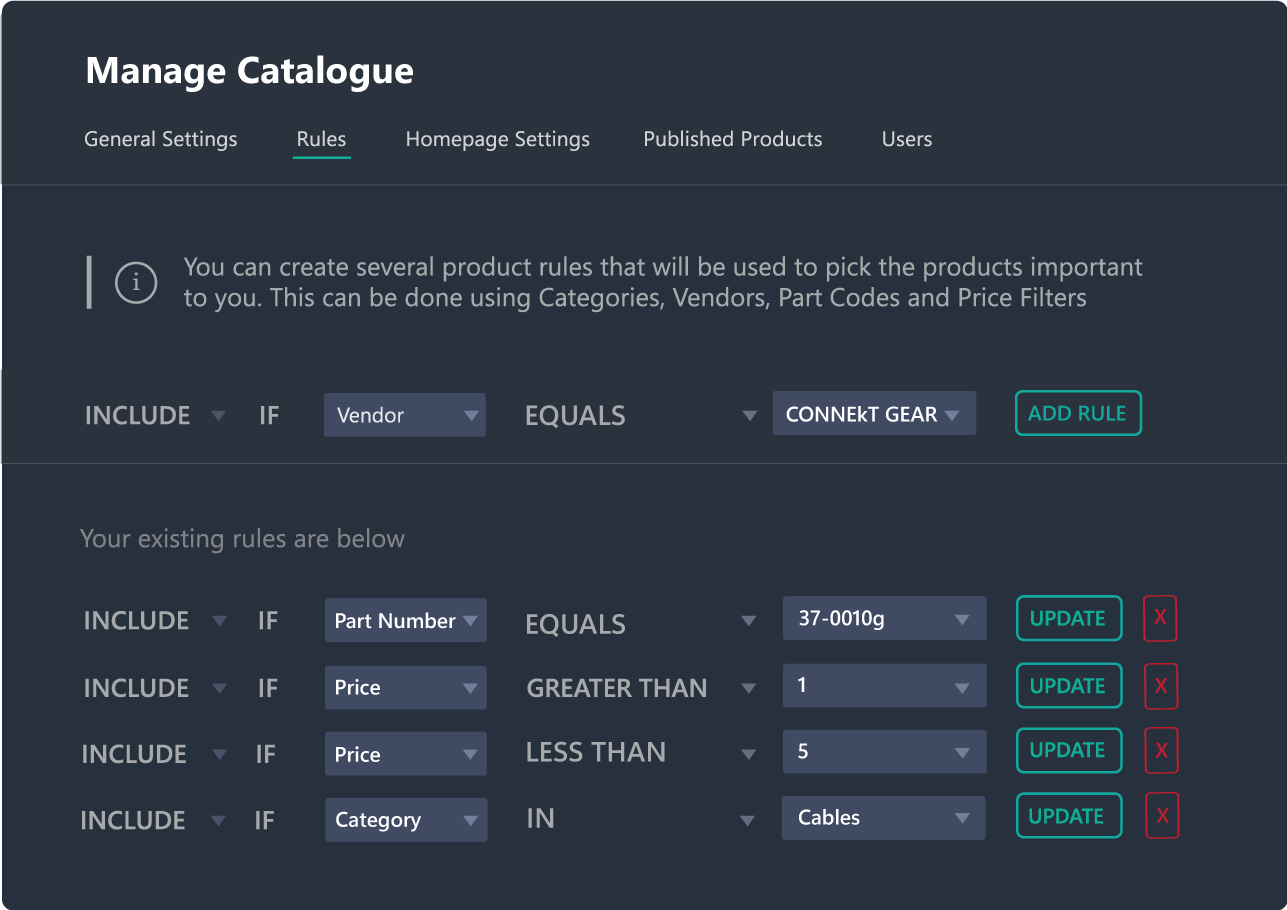Click the info icon beside the rules description

136,284
